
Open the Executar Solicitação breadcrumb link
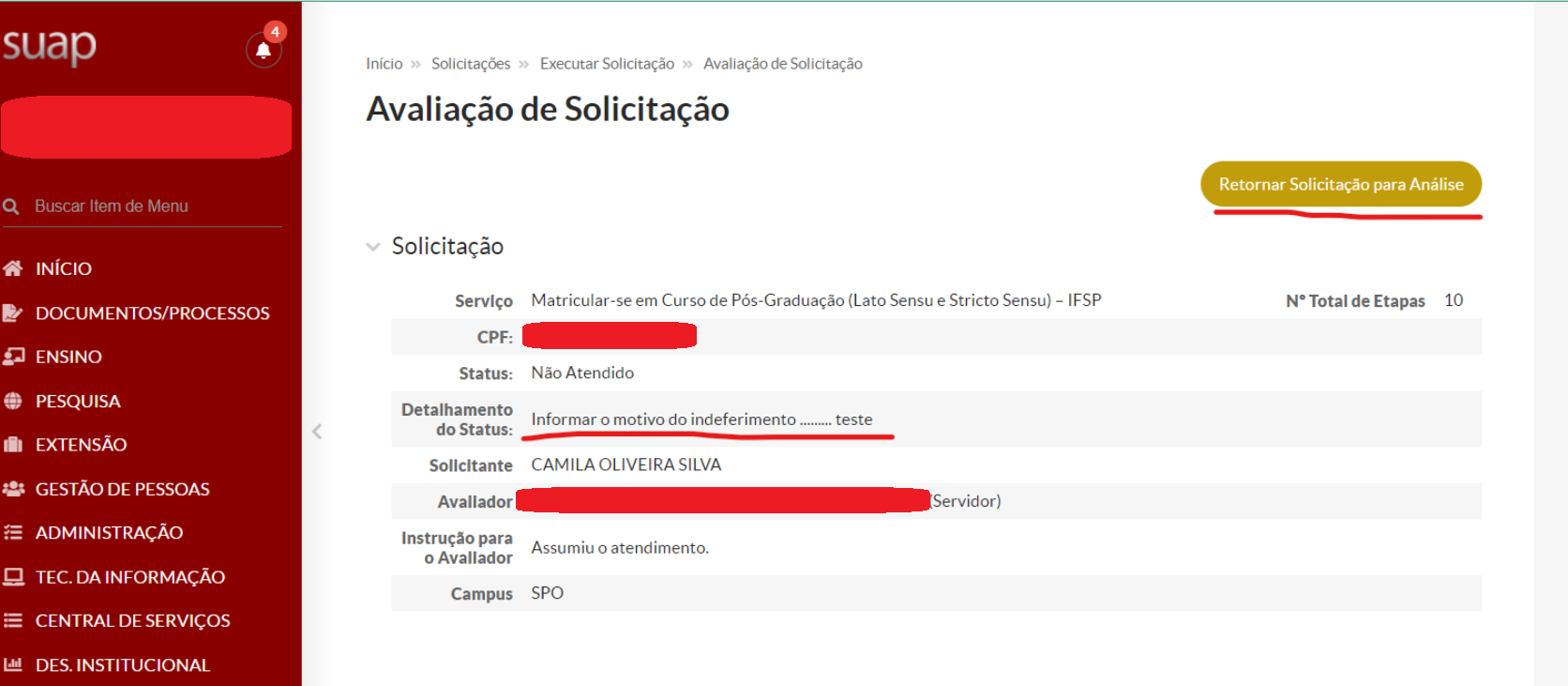tap(607, 64)
